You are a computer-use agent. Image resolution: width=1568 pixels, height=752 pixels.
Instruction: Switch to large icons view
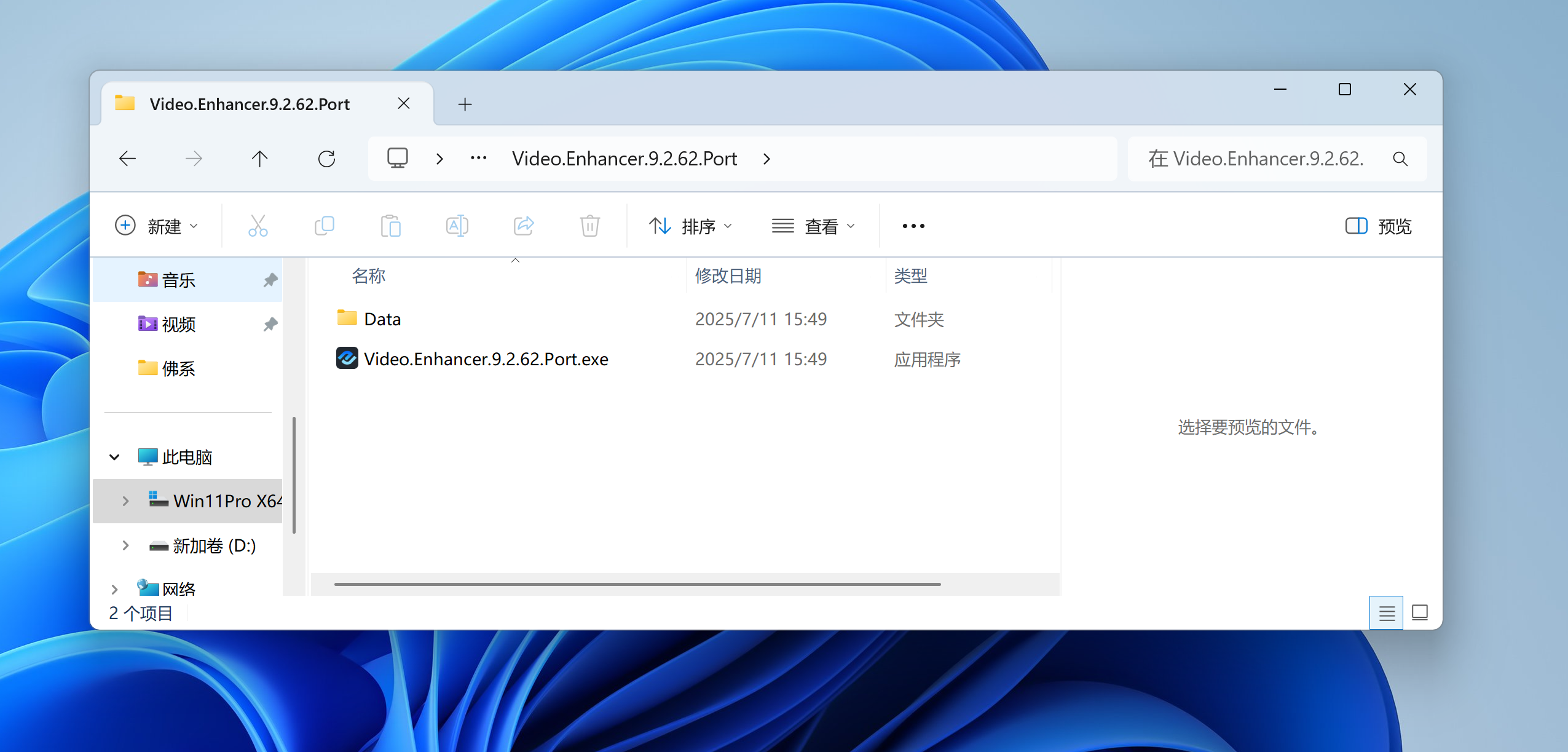[x=1419, y=612]
